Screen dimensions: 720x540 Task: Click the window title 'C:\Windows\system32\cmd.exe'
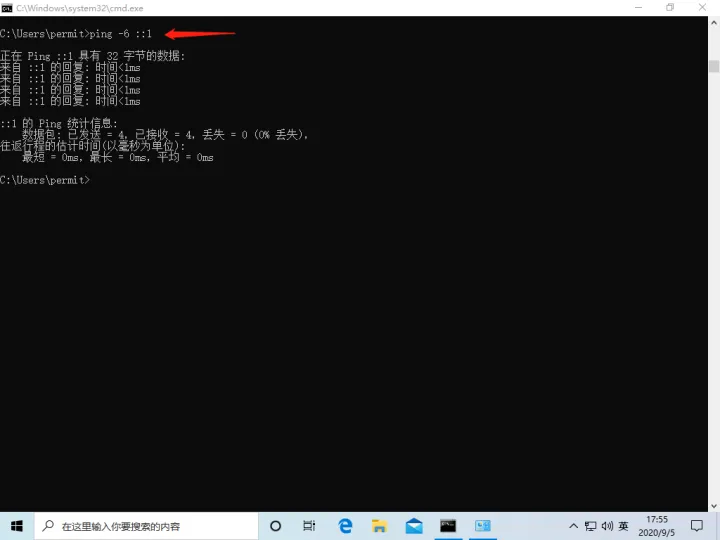79,8
